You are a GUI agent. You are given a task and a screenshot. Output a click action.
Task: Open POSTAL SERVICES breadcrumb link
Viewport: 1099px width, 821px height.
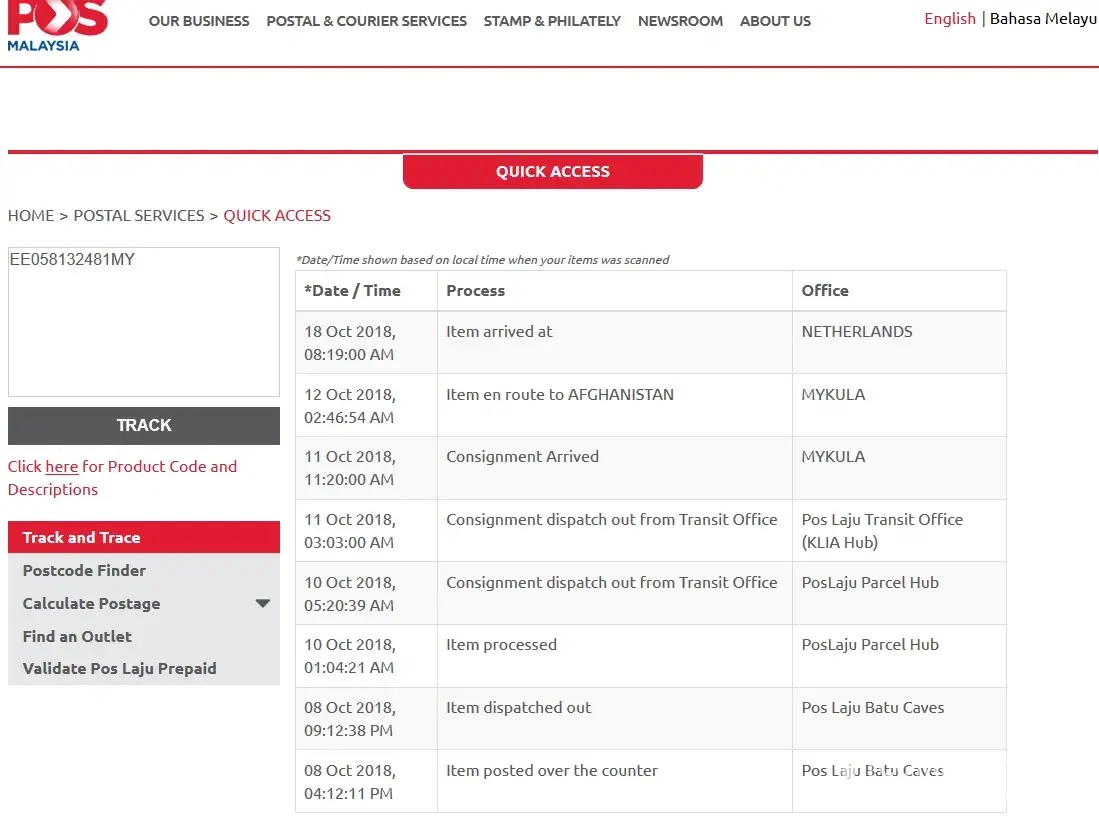138,215
